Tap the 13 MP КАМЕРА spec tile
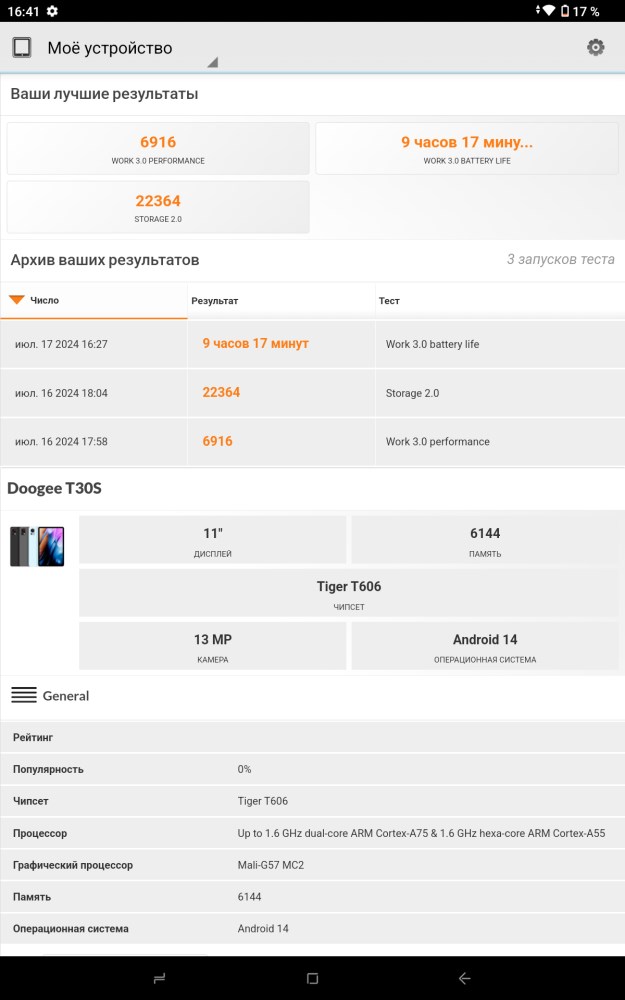Screen dimensions: 625x1000 (x=212, y=646)
